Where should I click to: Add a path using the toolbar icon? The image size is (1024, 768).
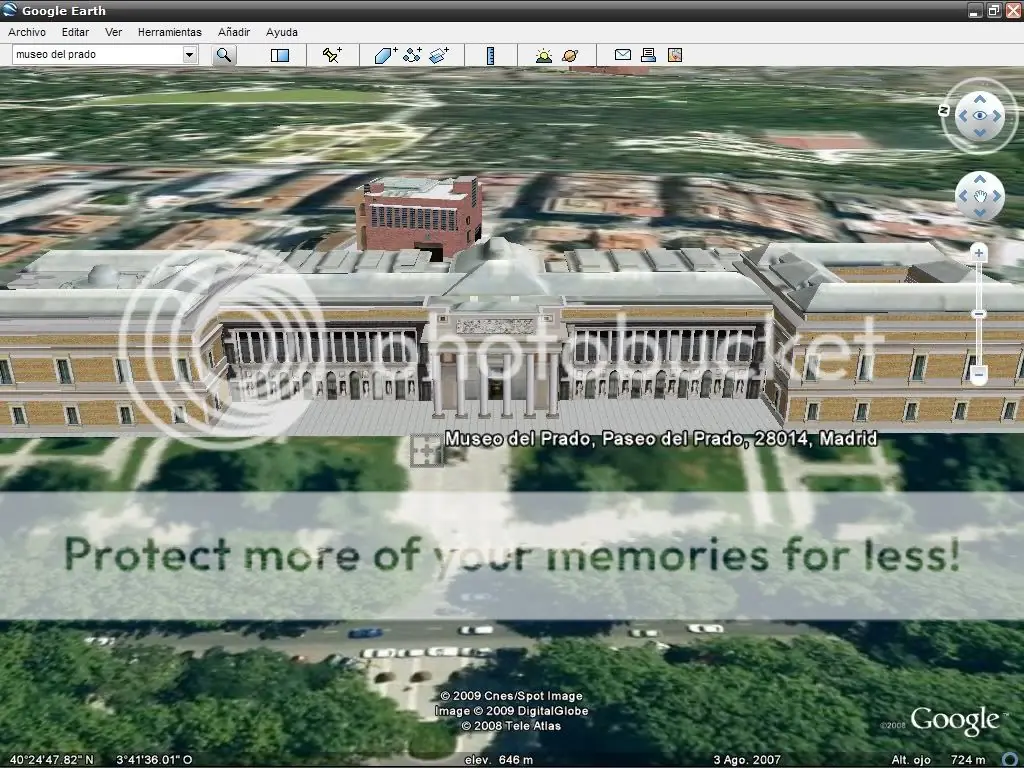point(412,55)
